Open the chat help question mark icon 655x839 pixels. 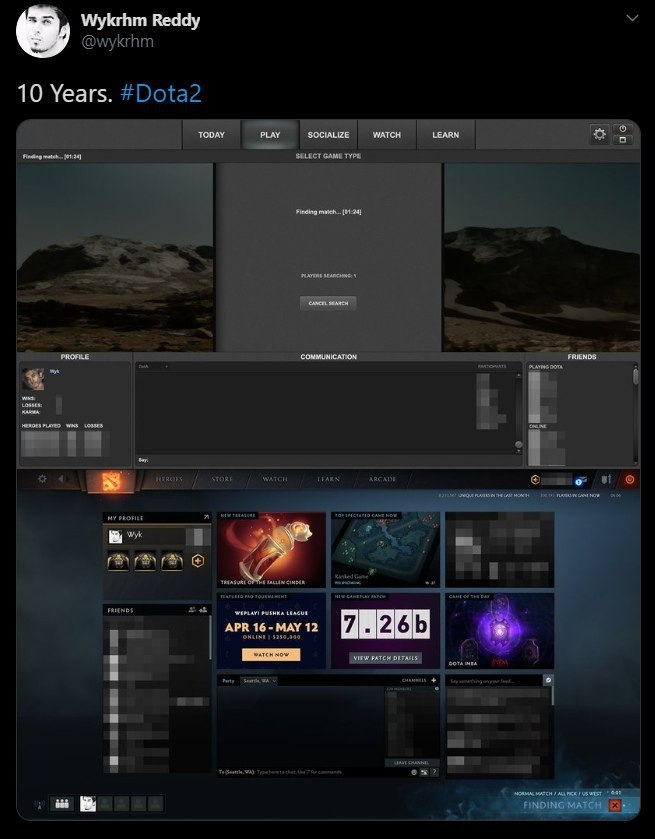(x=435, y=772)
